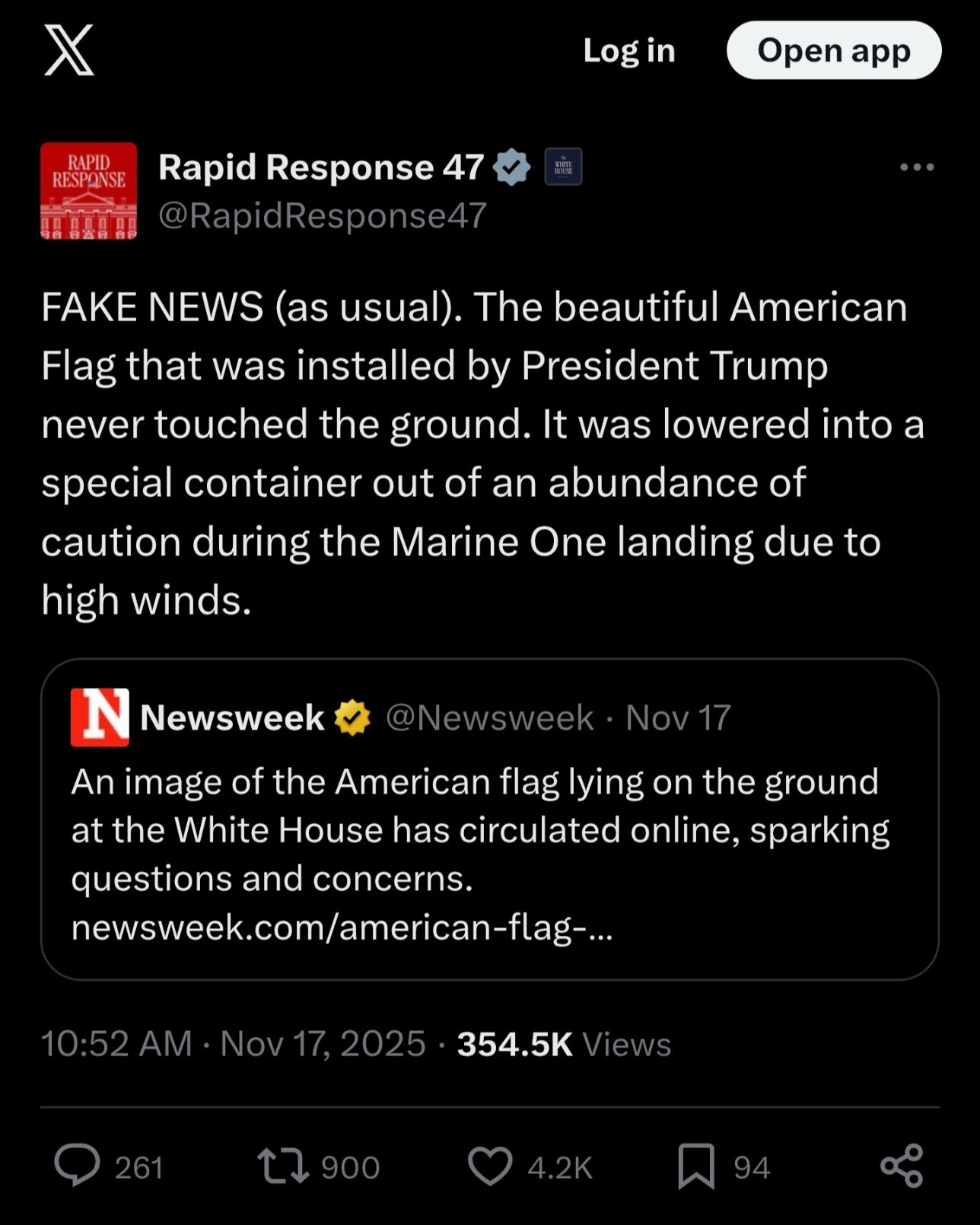The height and width of the screenshot is (1225, 980).
Task: Open the three-dot more options menu
Action: point(916,167)
